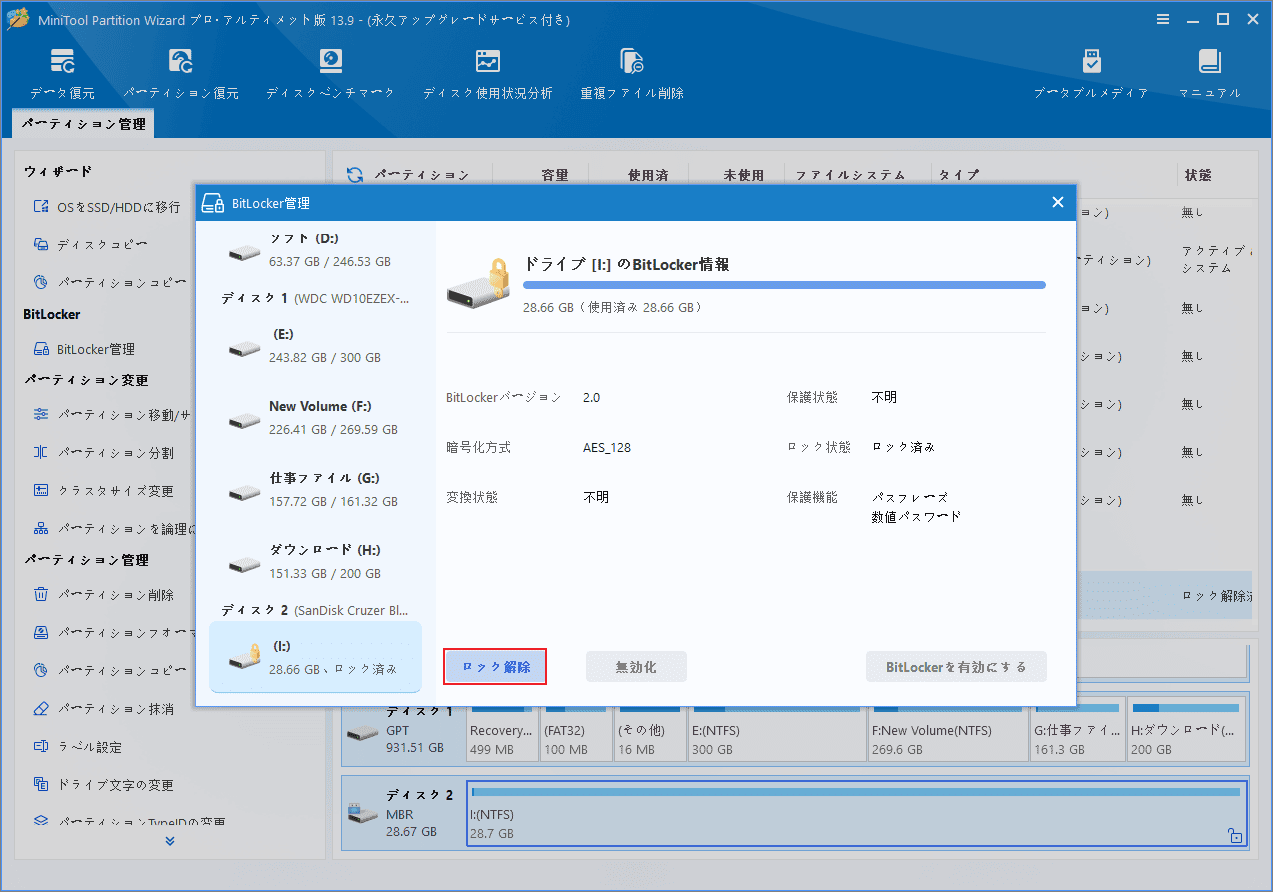Open ディスク使用状況分析 tool
Screen dimensions: 1273x892
(x=487, y=74)
